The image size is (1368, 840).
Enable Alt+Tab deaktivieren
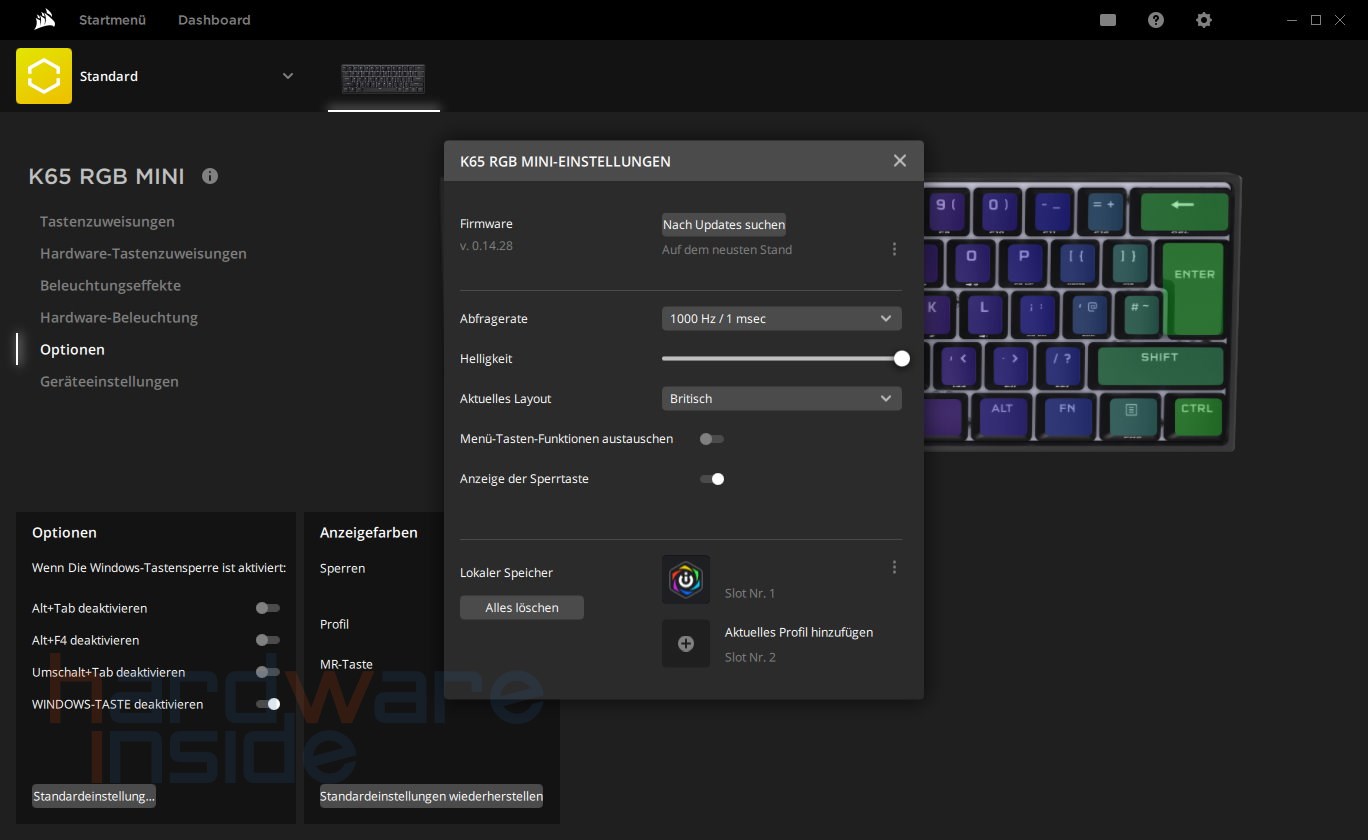pyautogui.click(x=267, y=608)
